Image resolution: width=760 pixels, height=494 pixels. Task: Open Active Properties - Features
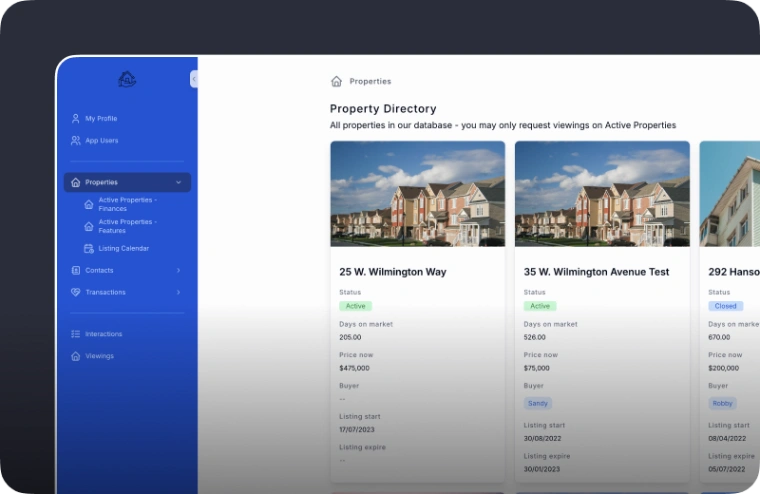pos(127,226)
